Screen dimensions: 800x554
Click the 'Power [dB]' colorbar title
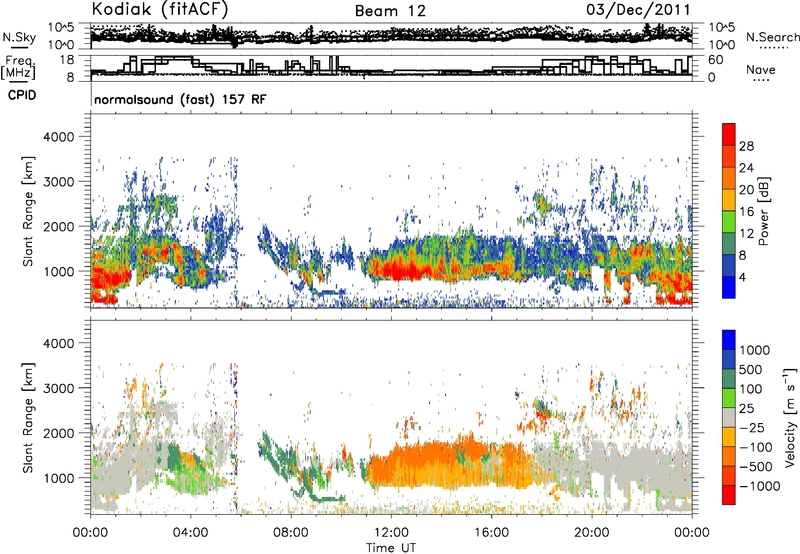(763, 211)
